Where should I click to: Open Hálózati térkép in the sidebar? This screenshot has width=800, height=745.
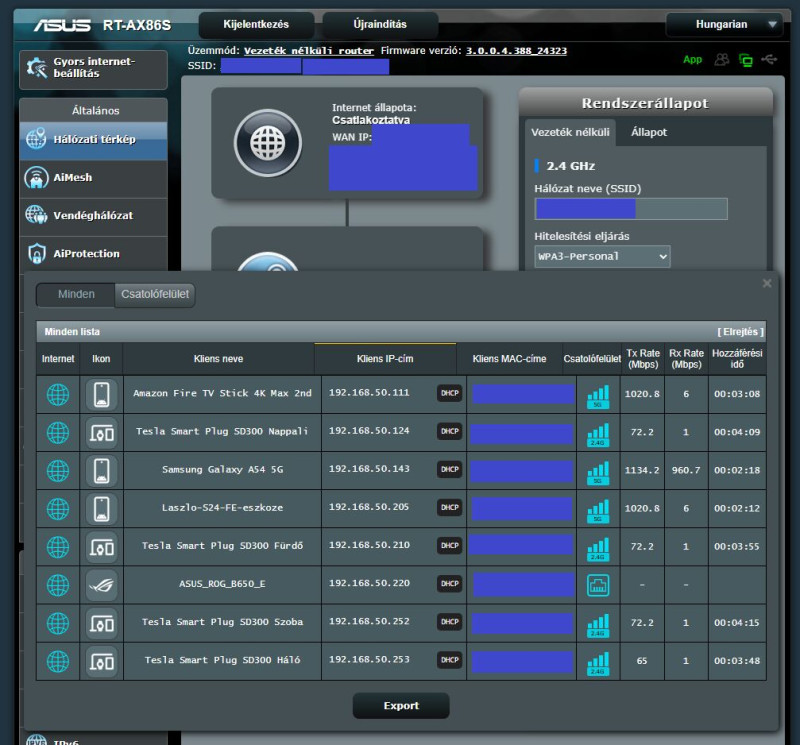click(x=93, y=140)
